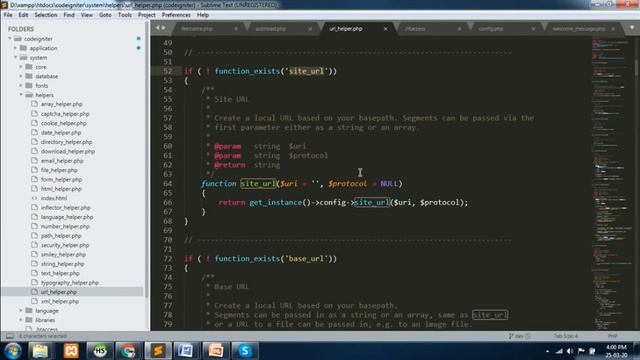Close the url_helper.php tab

click(385, 29)
